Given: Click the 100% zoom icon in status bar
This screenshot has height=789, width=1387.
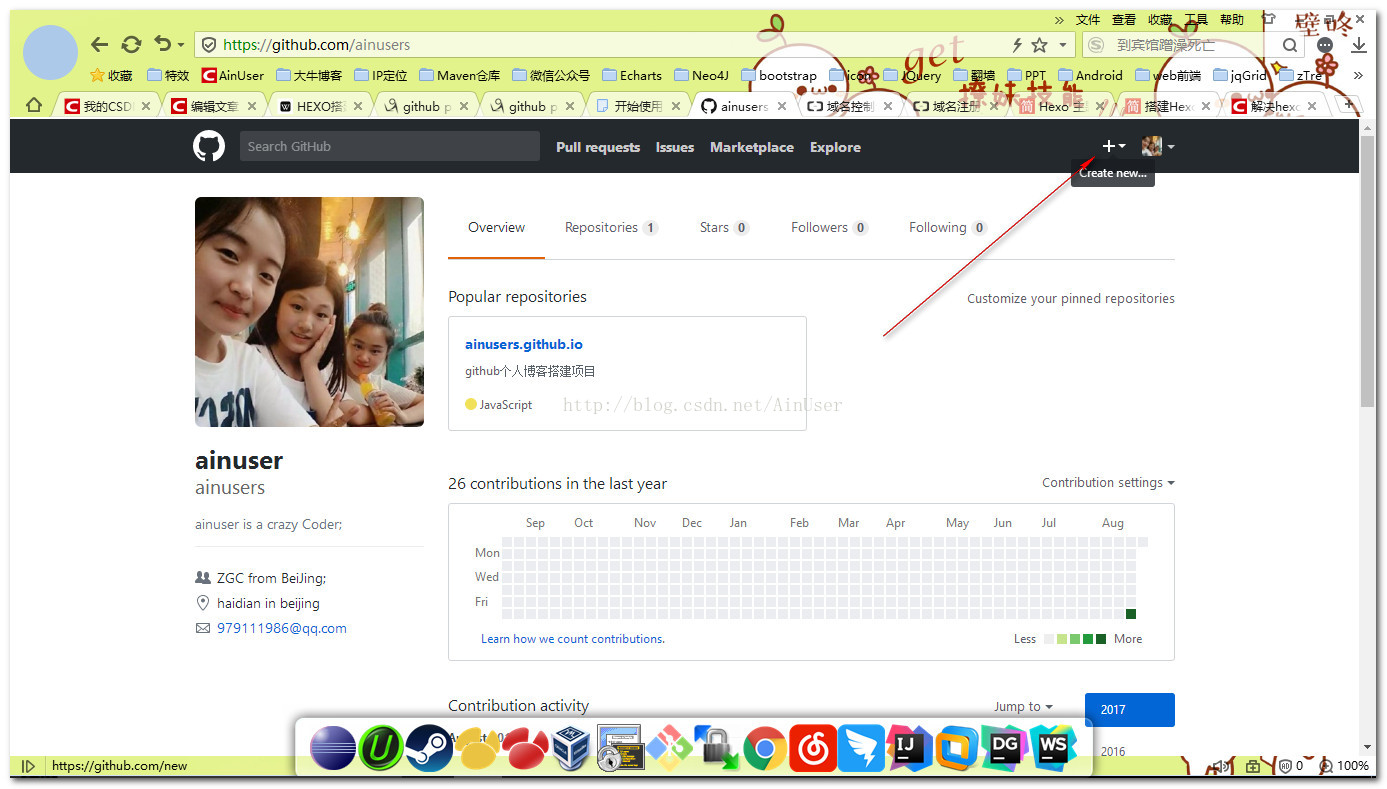Looking at the screenshot, I should 1344,766.
